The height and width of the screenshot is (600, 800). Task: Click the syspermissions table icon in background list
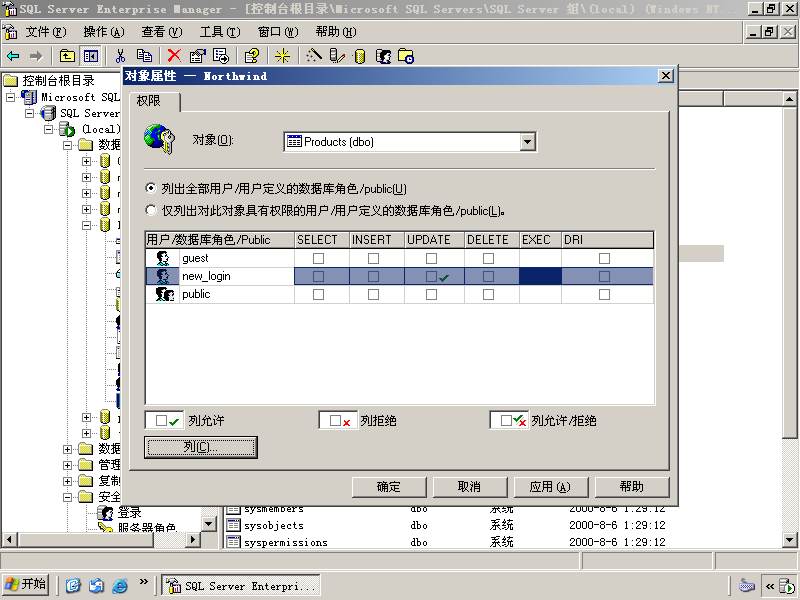tap(233, 542)
